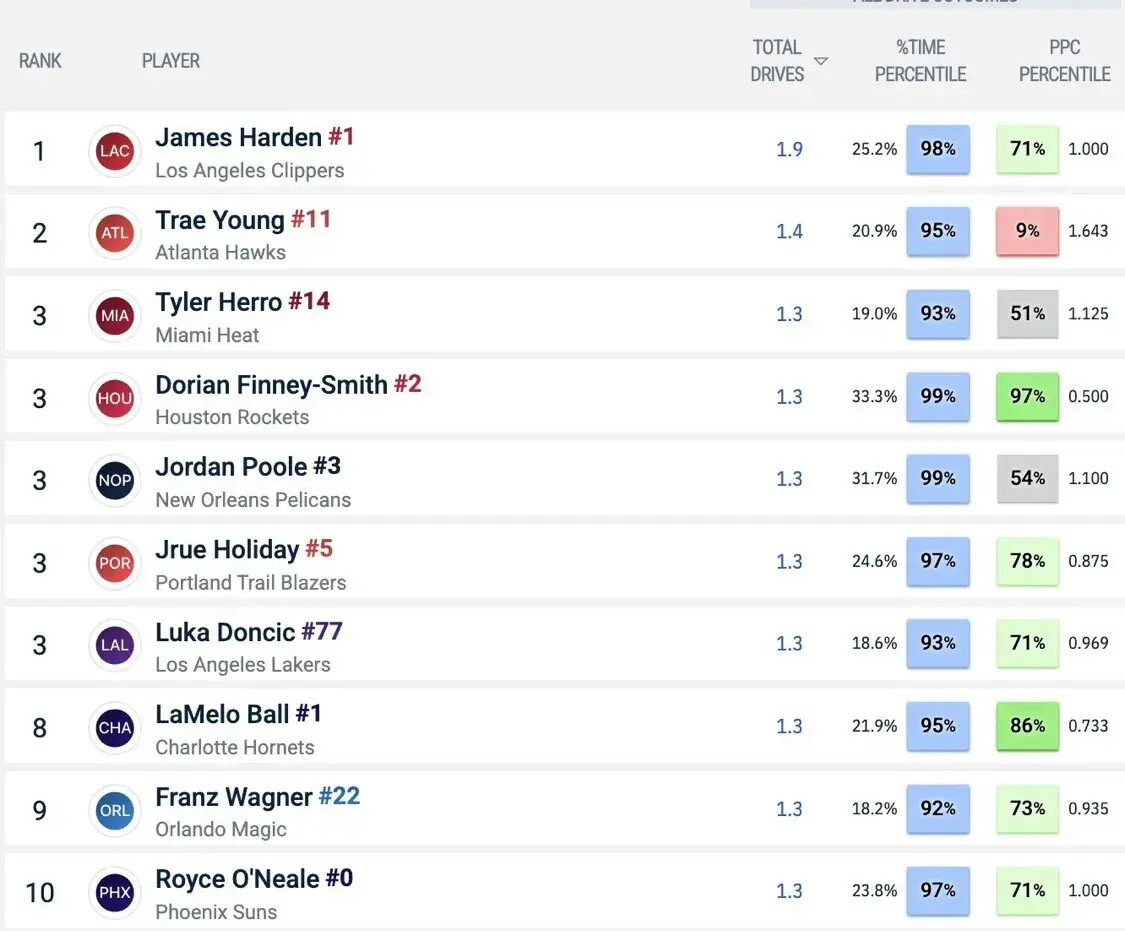Viewport: 1125px width, 931px height.
Task: Click Dorian Finney-Smith's green 97% badge
Action: [x=1027, y=396]
